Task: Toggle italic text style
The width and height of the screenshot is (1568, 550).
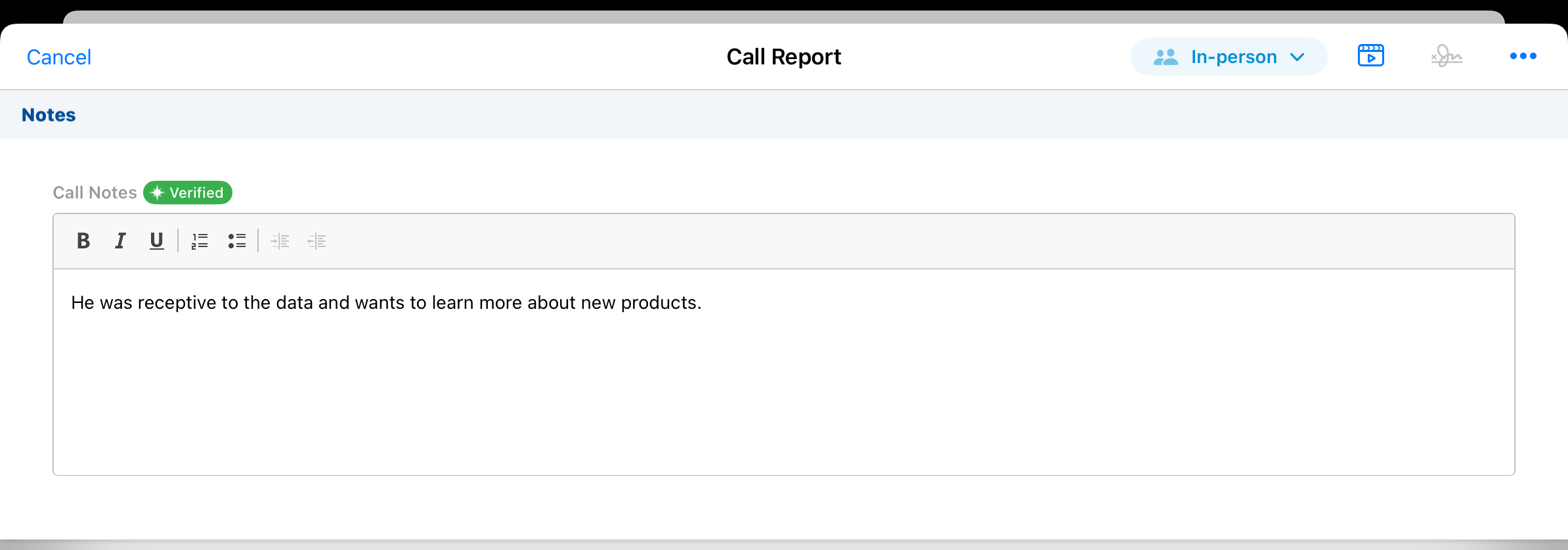Action: click(120, 241)
